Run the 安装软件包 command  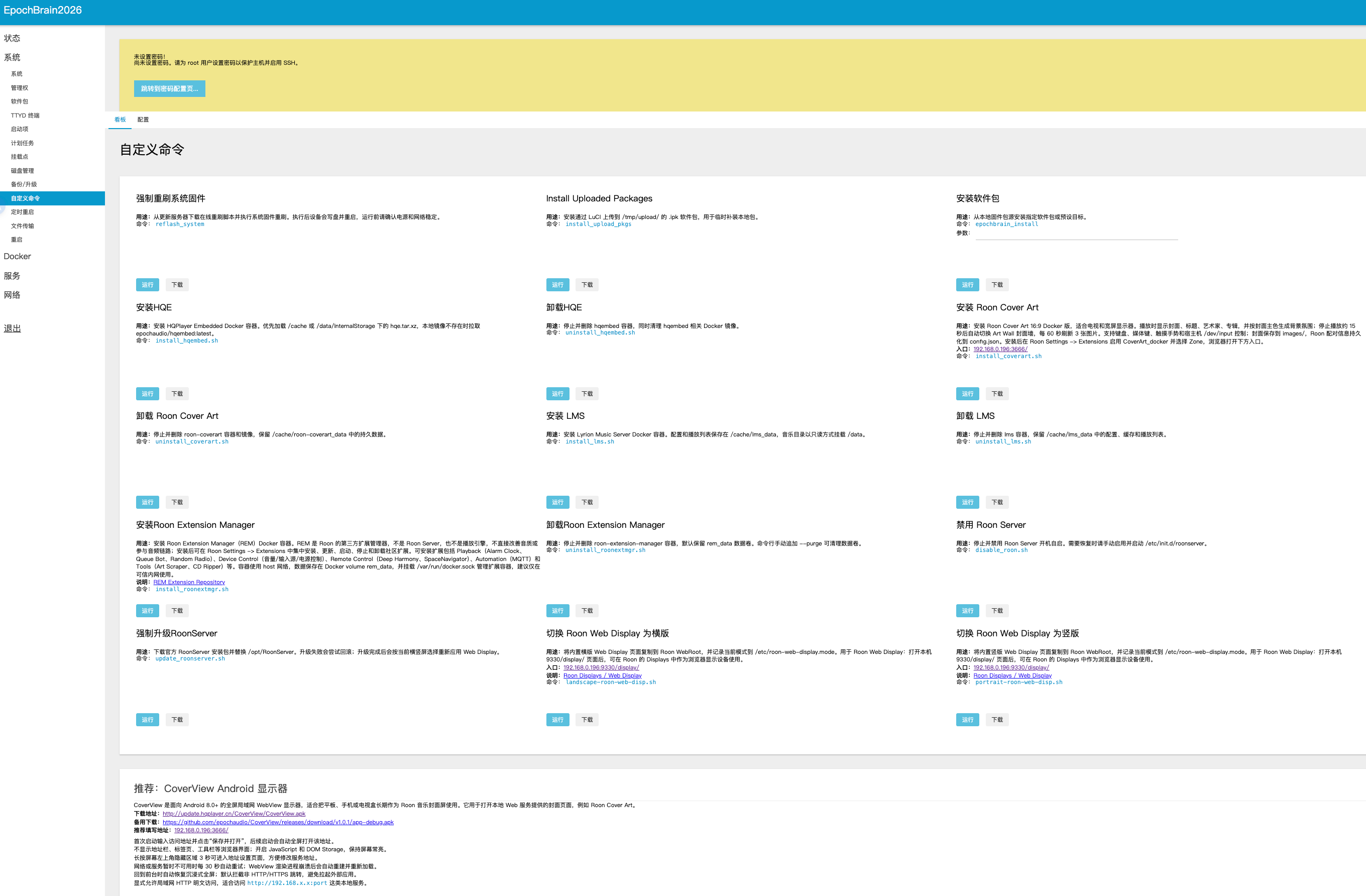967,285
